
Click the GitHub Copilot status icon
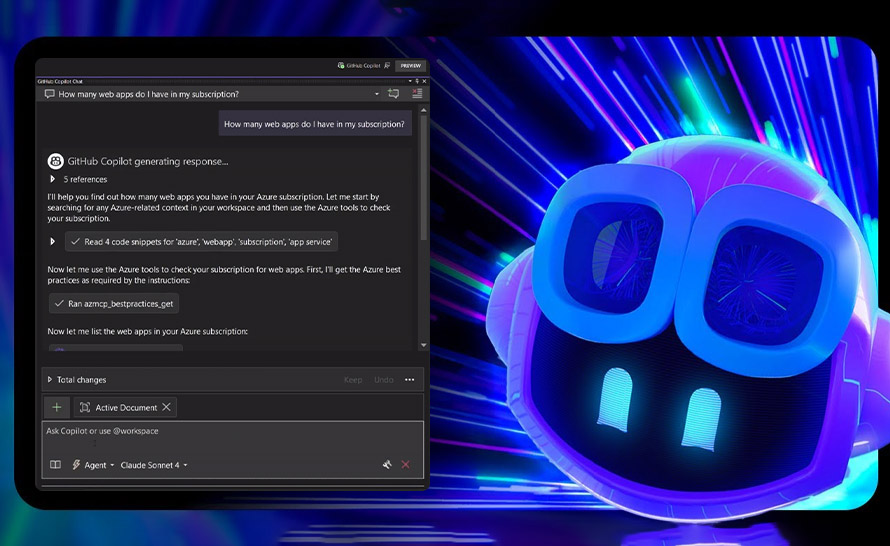coord(341,66)
